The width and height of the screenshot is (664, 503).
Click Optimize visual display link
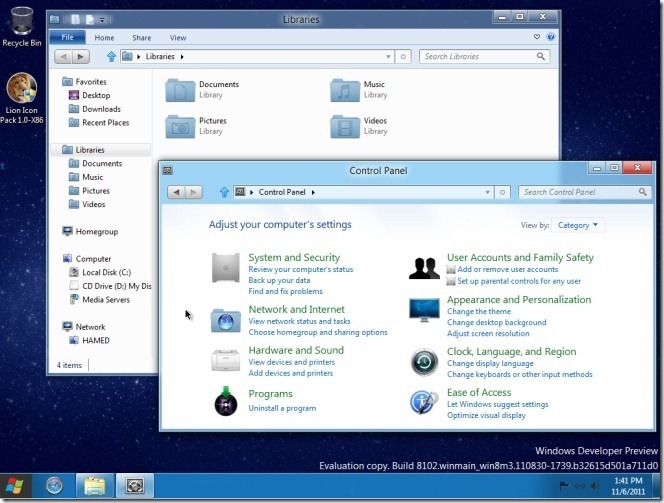click(486, 415)
